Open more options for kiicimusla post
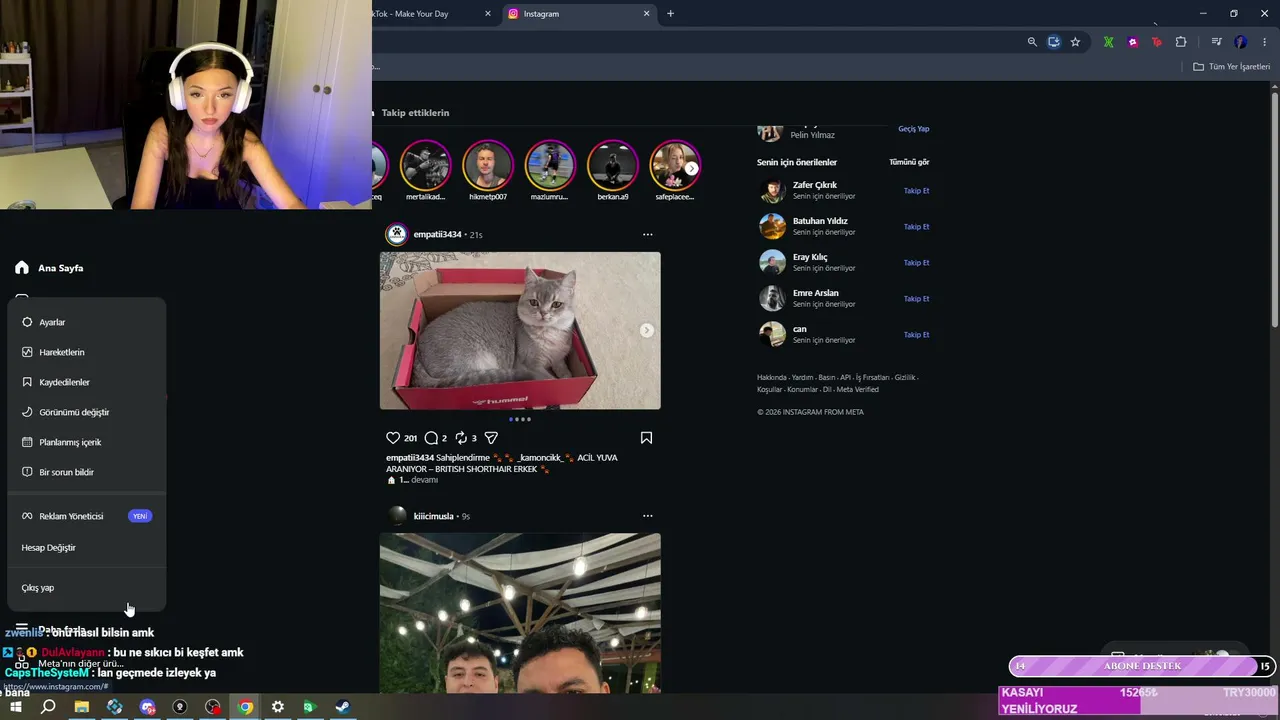The width and height of the screenshot is (1280, 720). tap(647, 516)
